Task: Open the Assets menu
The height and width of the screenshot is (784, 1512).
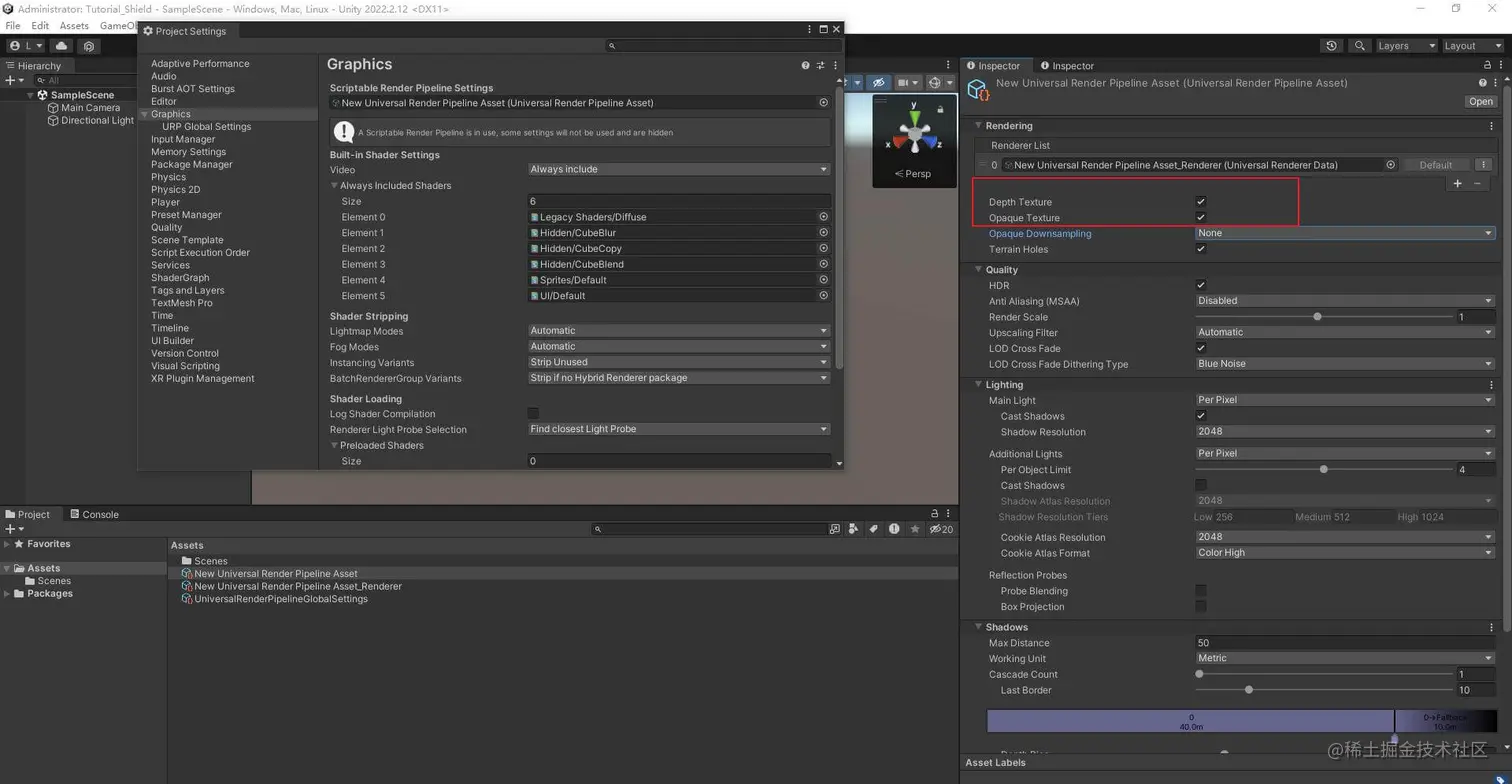Action: tap(74, 26)
